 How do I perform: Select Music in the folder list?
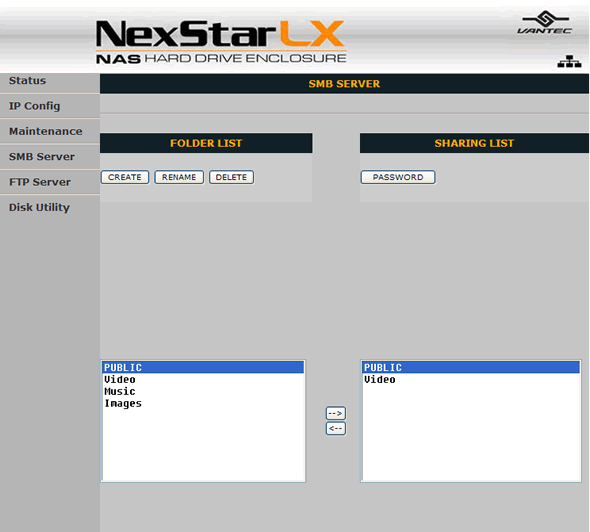point(203,391)
